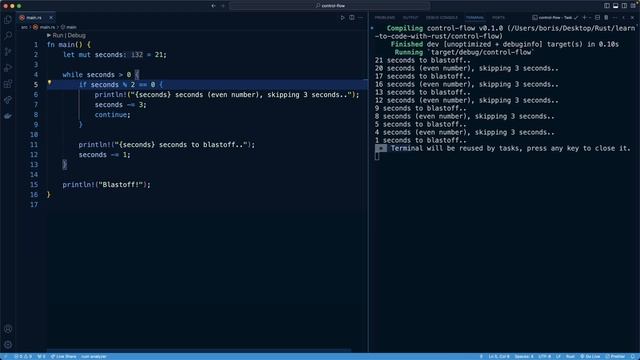This screenshot has width=640, height=360.
Task: Maximize panel size with the chevron icon
Action: [x=623, y=18]
